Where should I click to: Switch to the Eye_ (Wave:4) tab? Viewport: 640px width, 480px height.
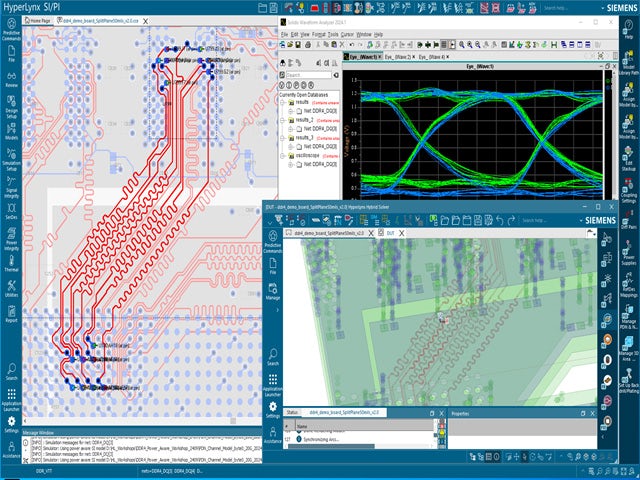[431, 57]
